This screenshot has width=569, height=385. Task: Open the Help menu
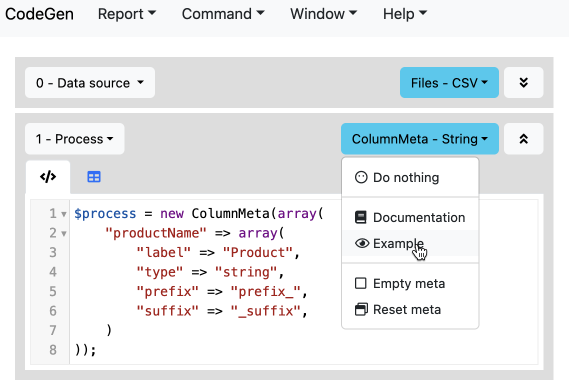(405, 14)
